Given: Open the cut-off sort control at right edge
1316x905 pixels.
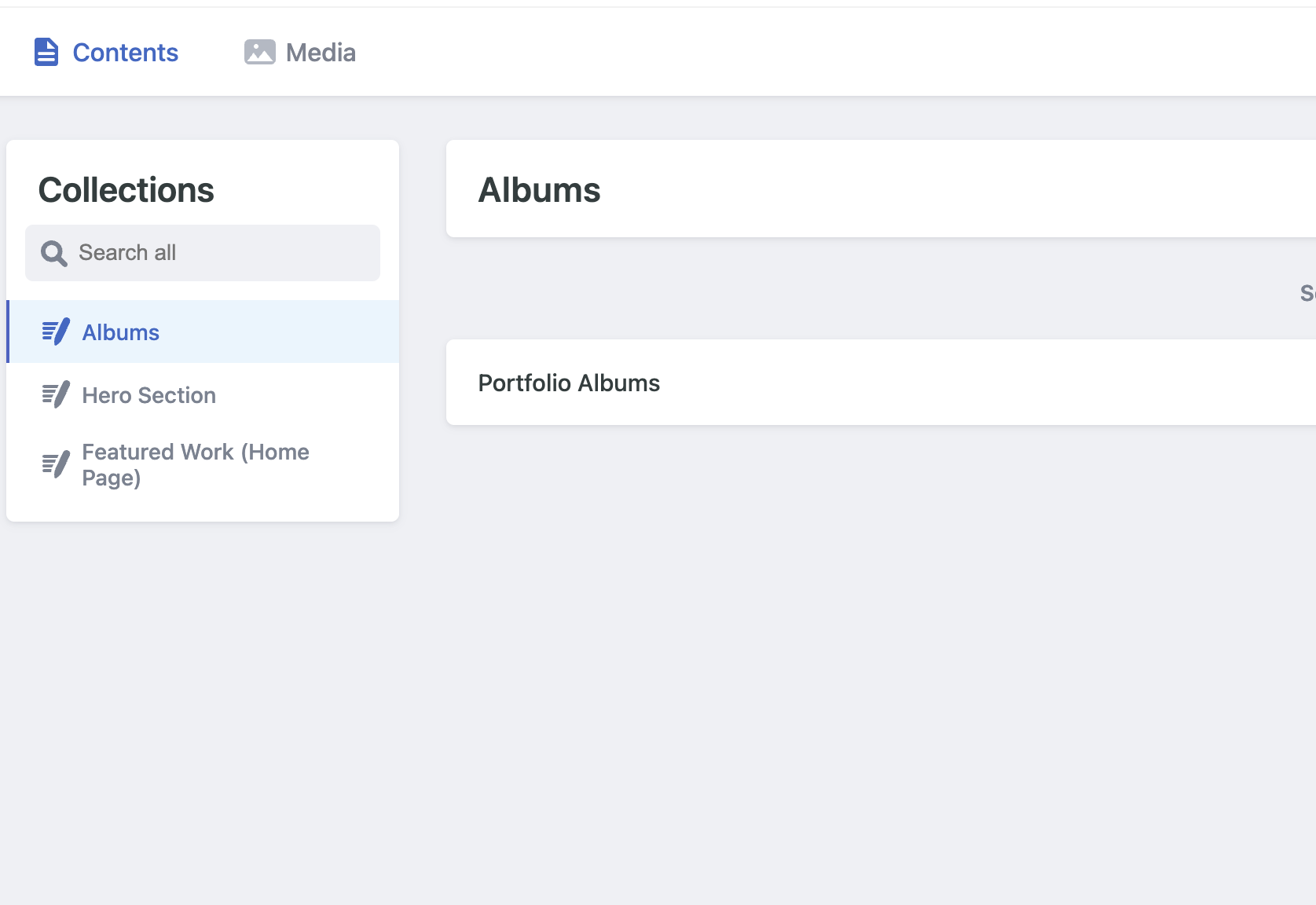Looking at the screenshot, I should (1307, 293).
